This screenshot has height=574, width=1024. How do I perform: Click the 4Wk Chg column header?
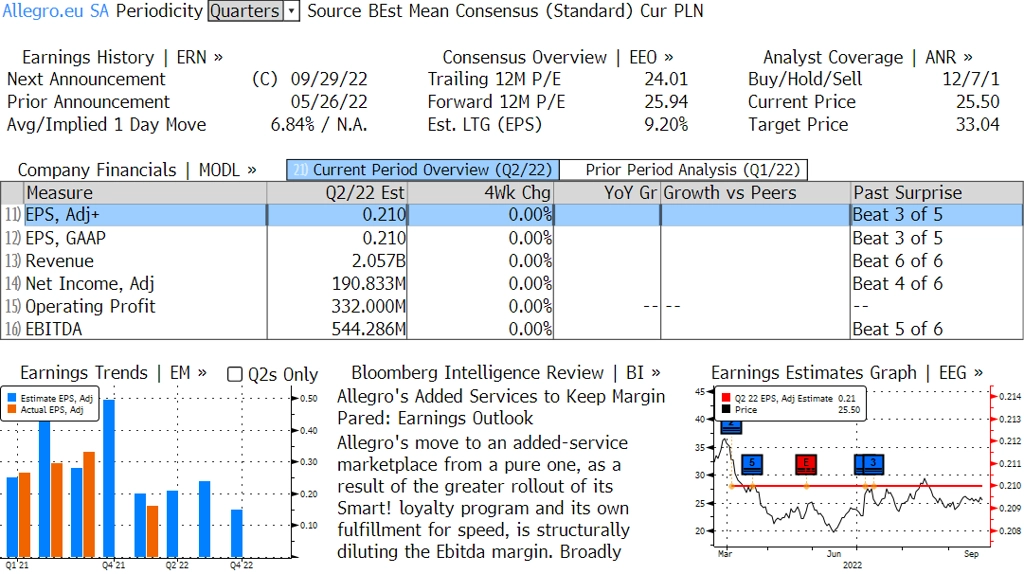point(480,193)
